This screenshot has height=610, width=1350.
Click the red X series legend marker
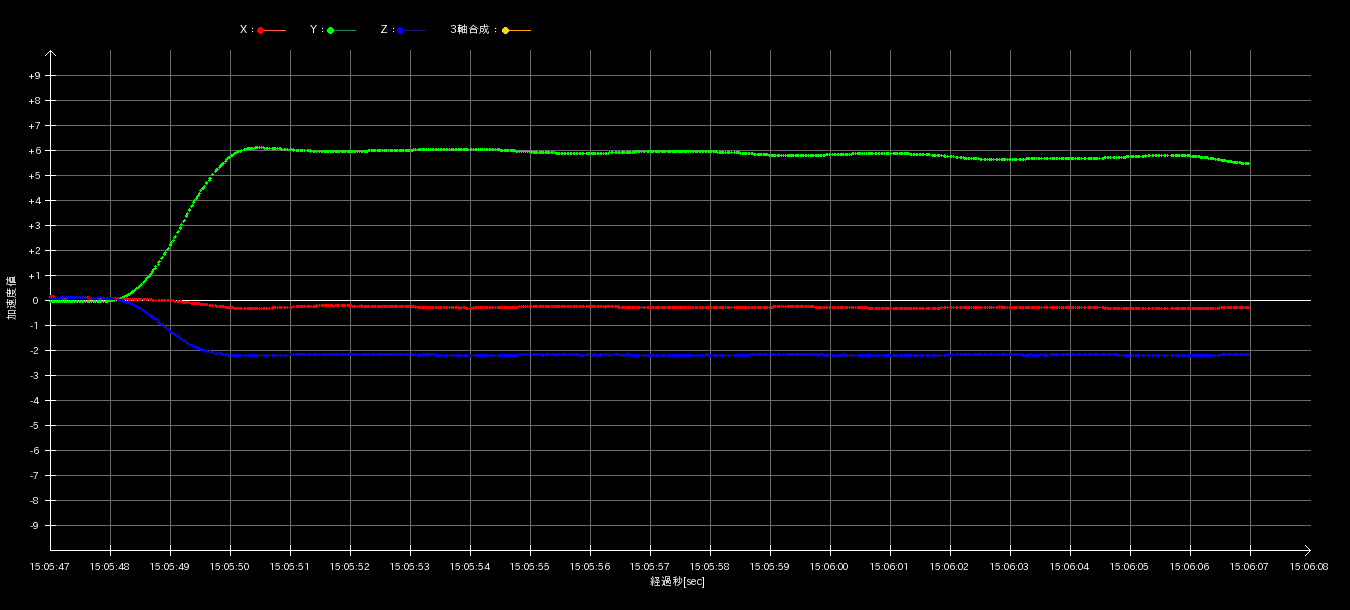coord(261,30)
